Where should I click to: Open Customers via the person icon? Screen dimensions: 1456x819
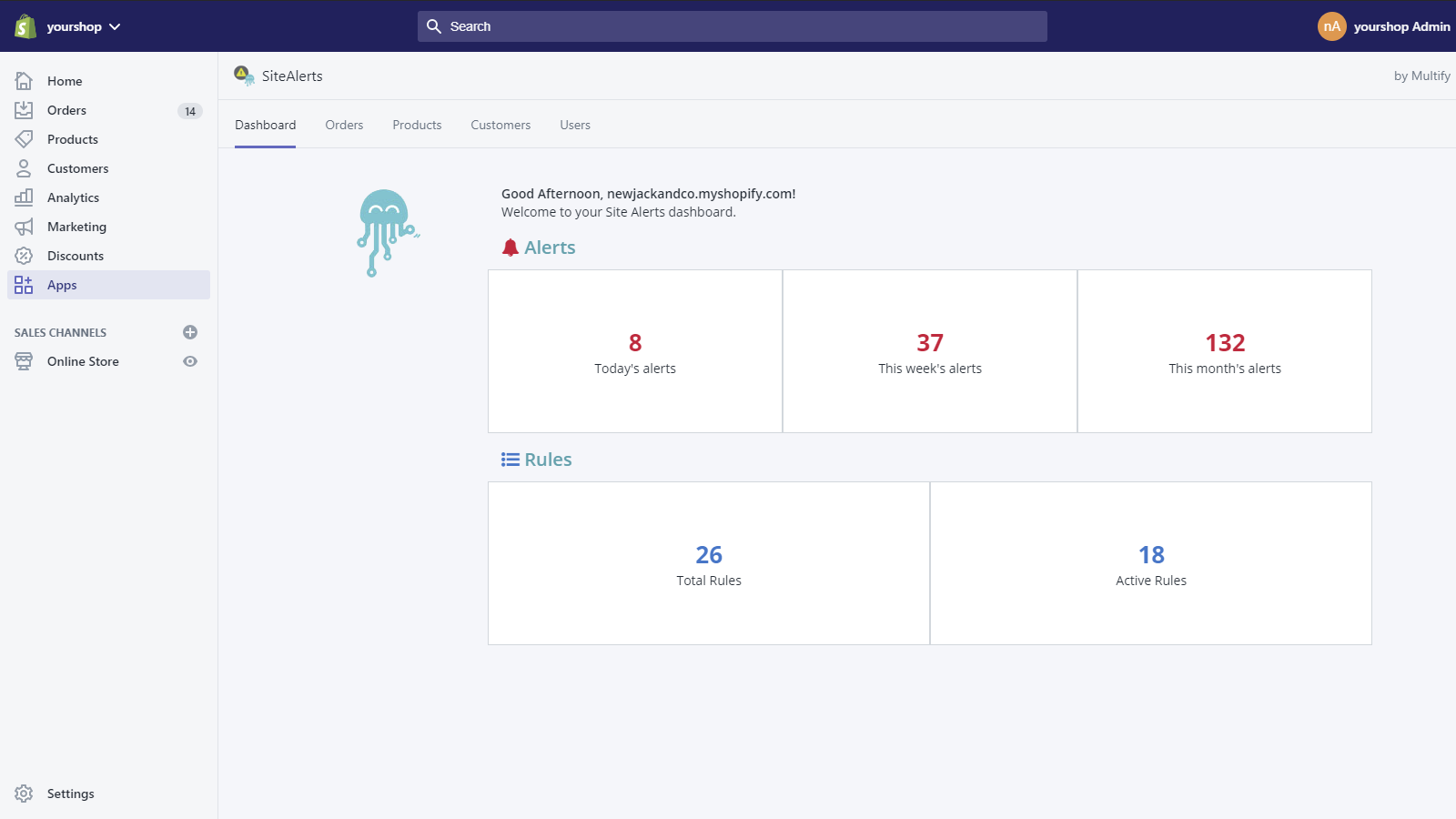[x=24, y=167]
